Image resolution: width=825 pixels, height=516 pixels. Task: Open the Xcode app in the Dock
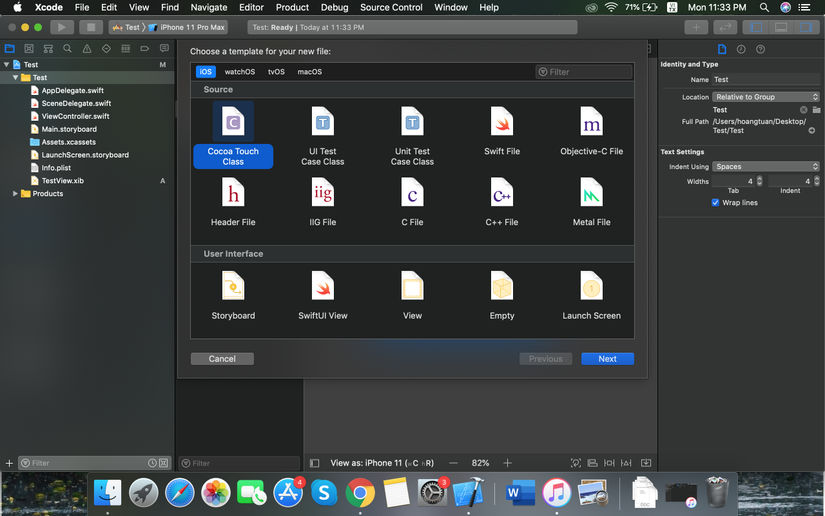click(x=467, y=492)
